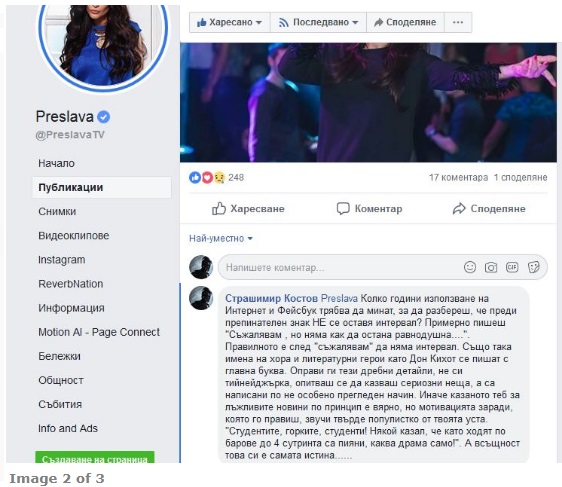The width and height of the screenshot is (562, 487).
Task: Open the sticker picker icon
Action: pyautogui.click(x=533, y=267)
